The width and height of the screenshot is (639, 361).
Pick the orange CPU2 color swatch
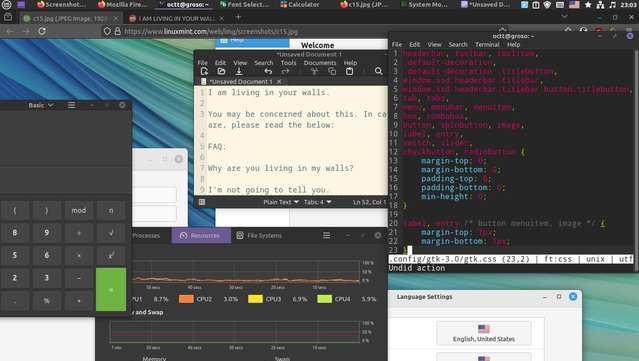[x=186, y=299]
